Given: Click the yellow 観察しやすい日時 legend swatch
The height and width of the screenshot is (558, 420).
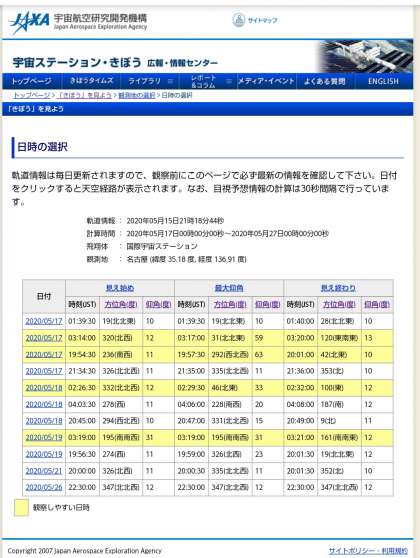Looking at the screenshot, I should coord(21,507).
